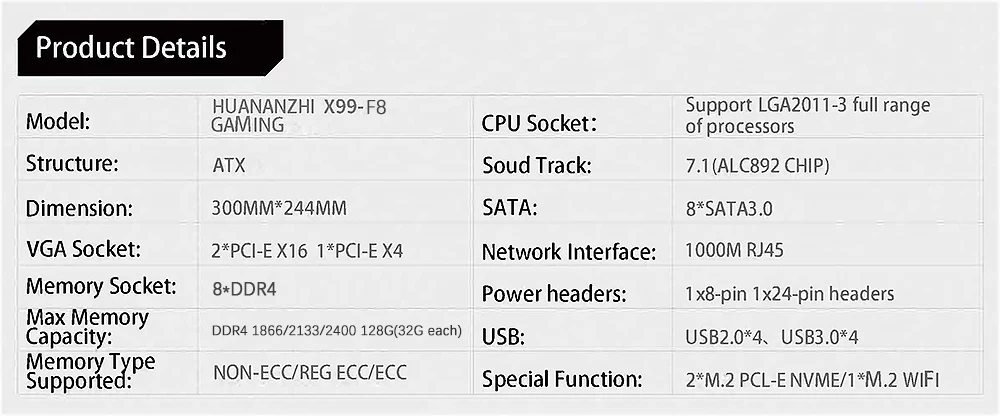Select the 2*M.2 PCL-E NVME/1*M.2 WIFI text
The width and height of the screenshot is (1000, 416).
pyautogui.click(x=812, y=382)
